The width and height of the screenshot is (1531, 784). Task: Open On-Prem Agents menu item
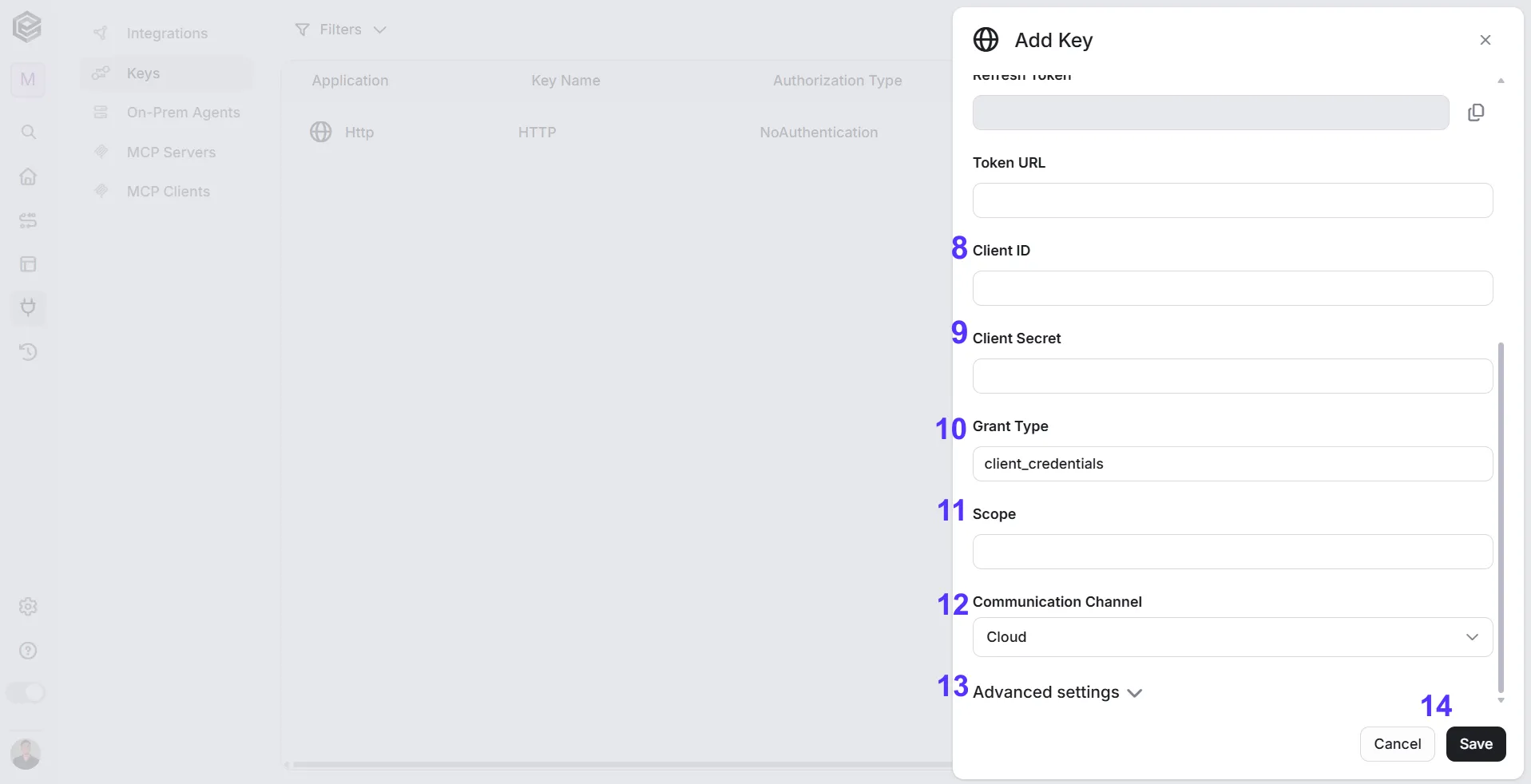click(x=167, y=113)
